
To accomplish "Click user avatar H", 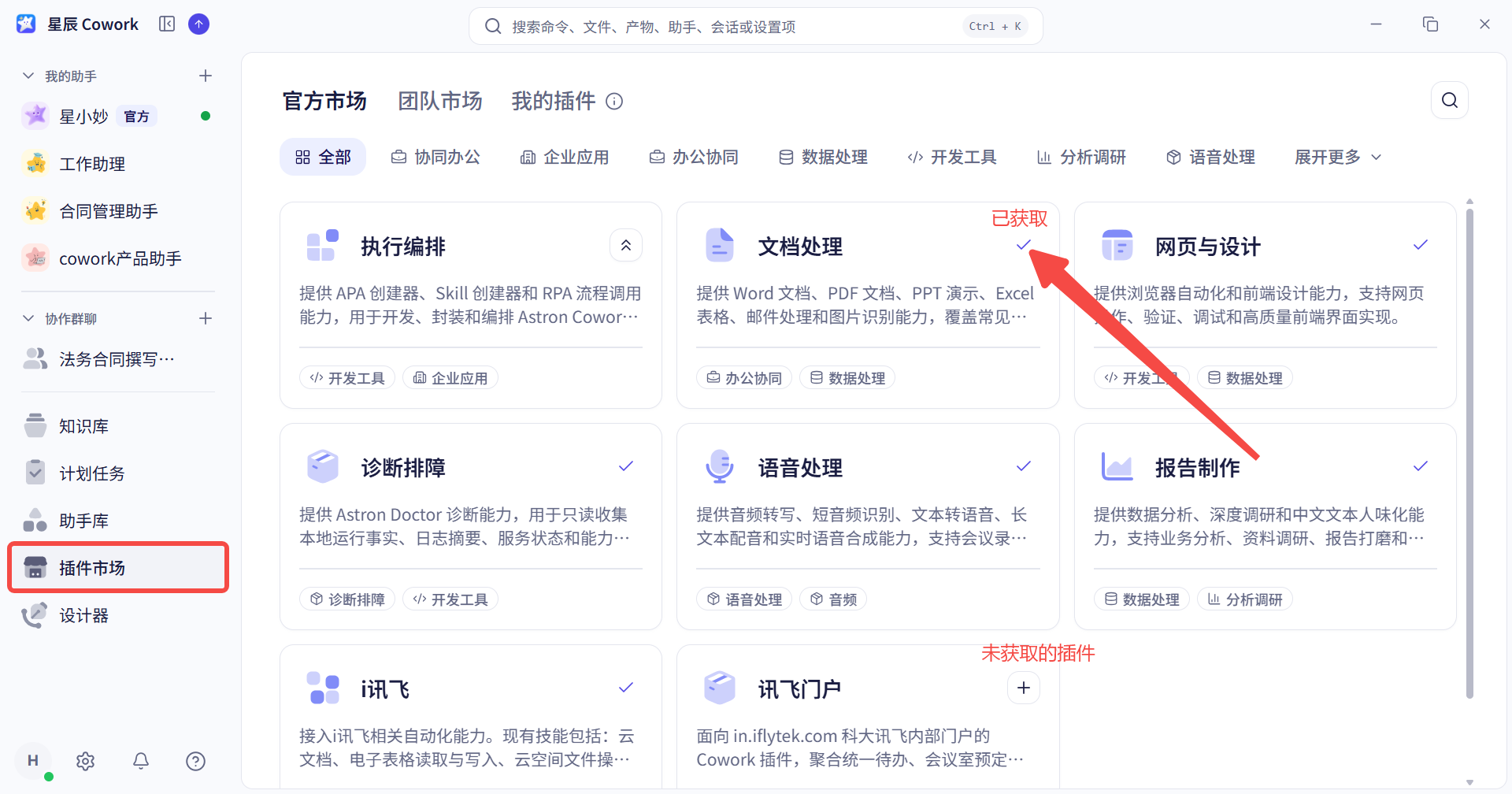I will (33, 760).
